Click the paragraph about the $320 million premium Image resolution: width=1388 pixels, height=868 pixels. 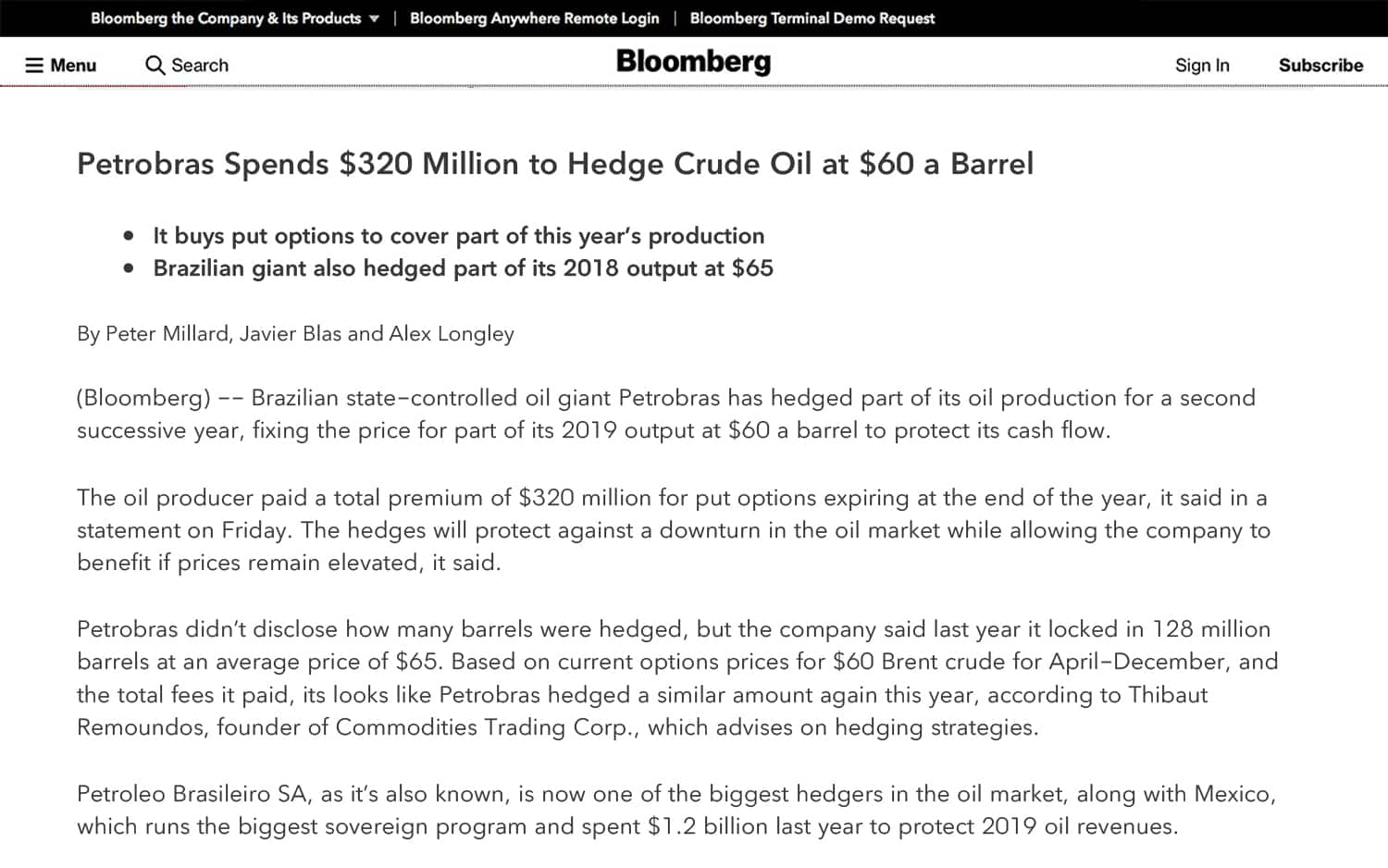pos(672,529)
